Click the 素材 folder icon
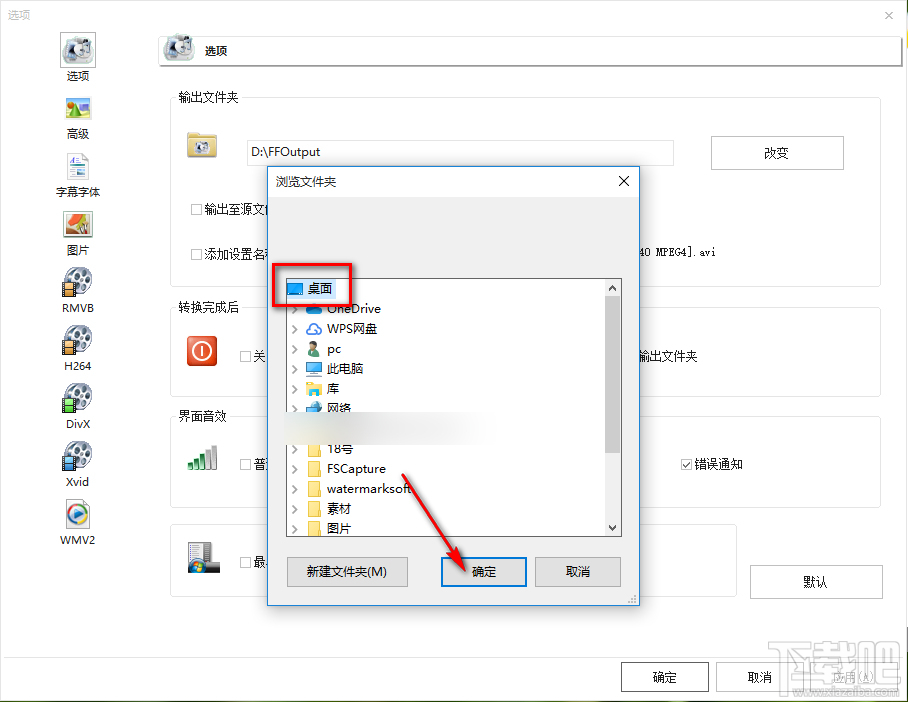 pos(314,509)
